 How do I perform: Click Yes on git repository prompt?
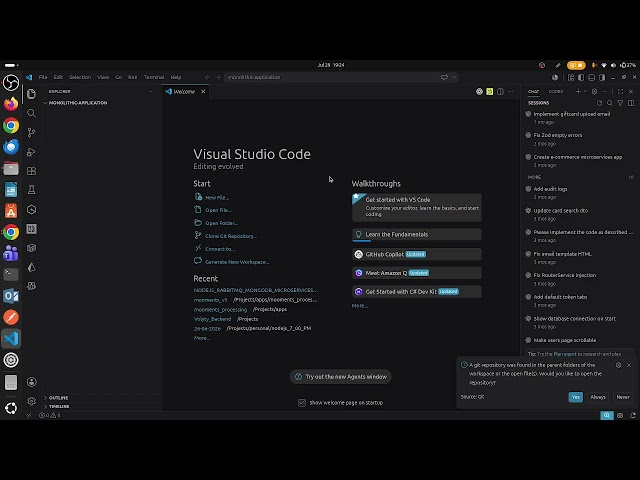(576, 397)
